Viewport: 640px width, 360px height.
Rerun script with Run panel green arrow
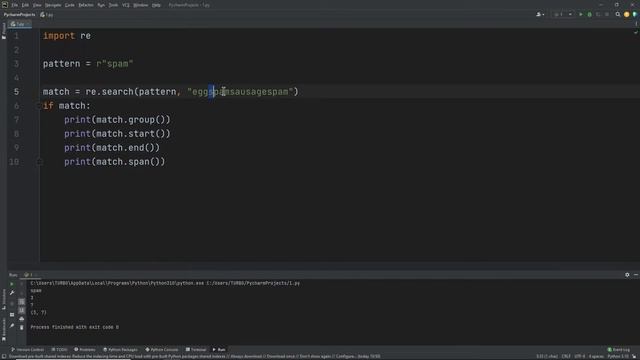[12, 284]
